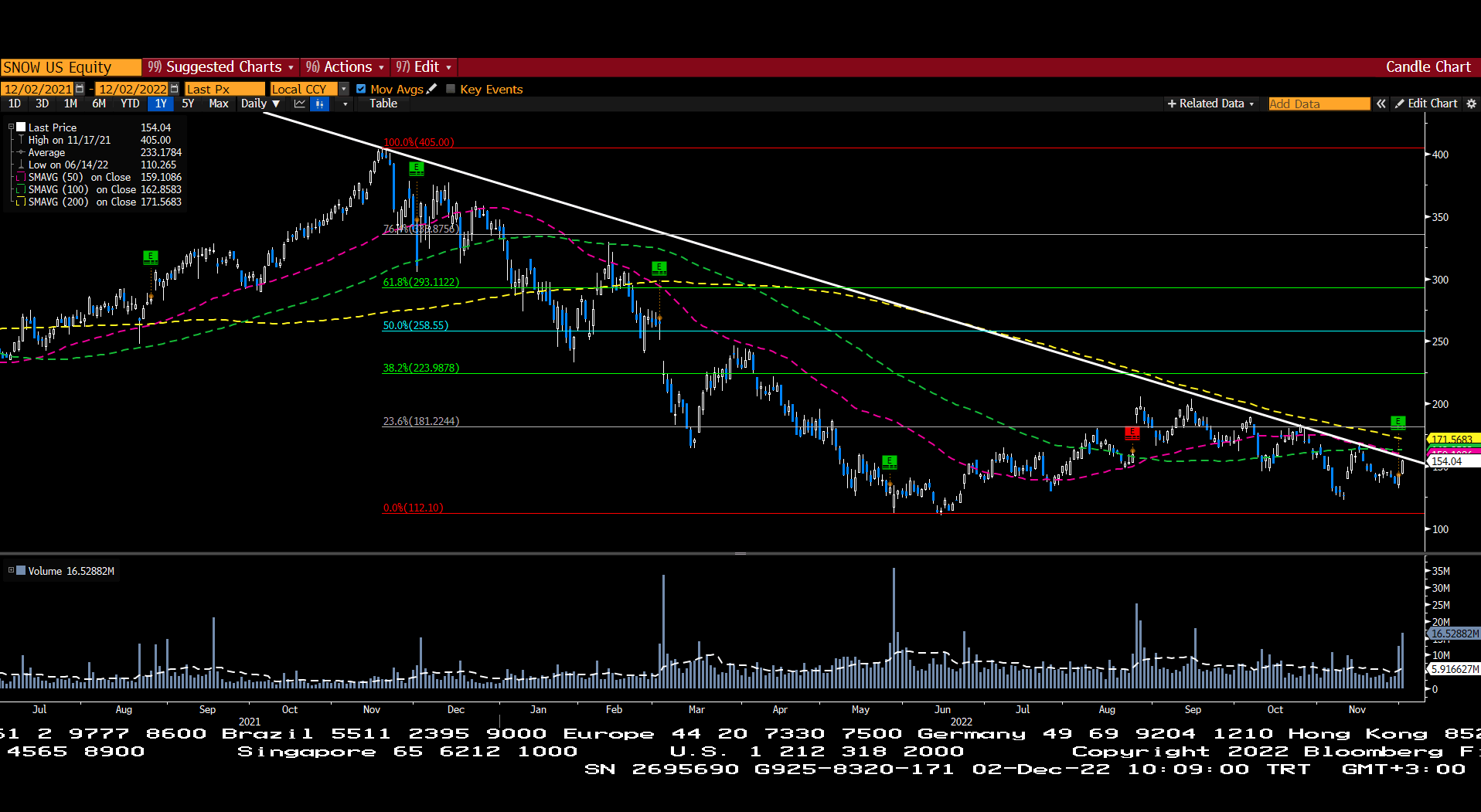Click the Volume legend square

point(22,571)
